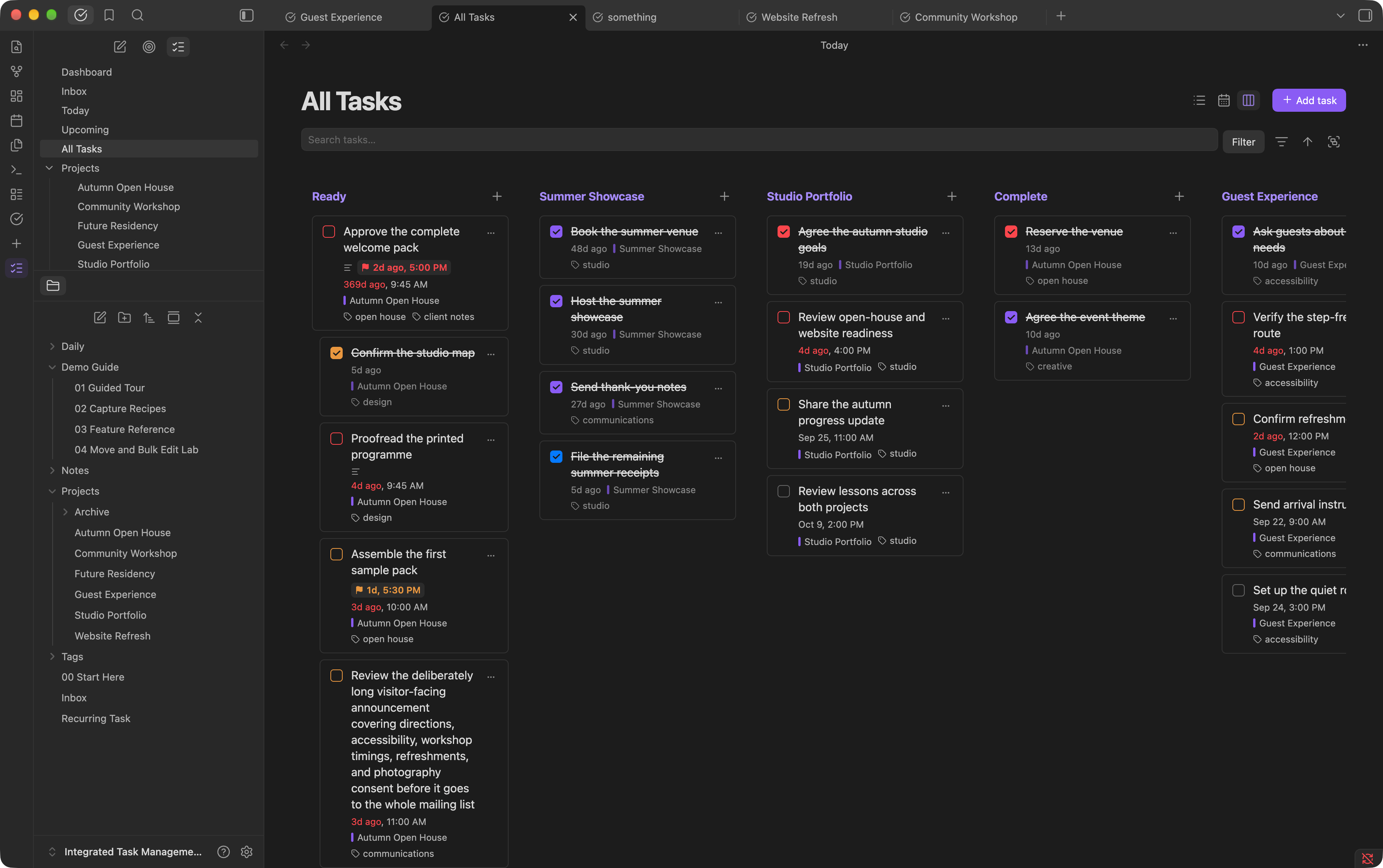This screenshot has width=1383, height=868.
Task: Expand the Archive folder
Action: click(65, 512)
